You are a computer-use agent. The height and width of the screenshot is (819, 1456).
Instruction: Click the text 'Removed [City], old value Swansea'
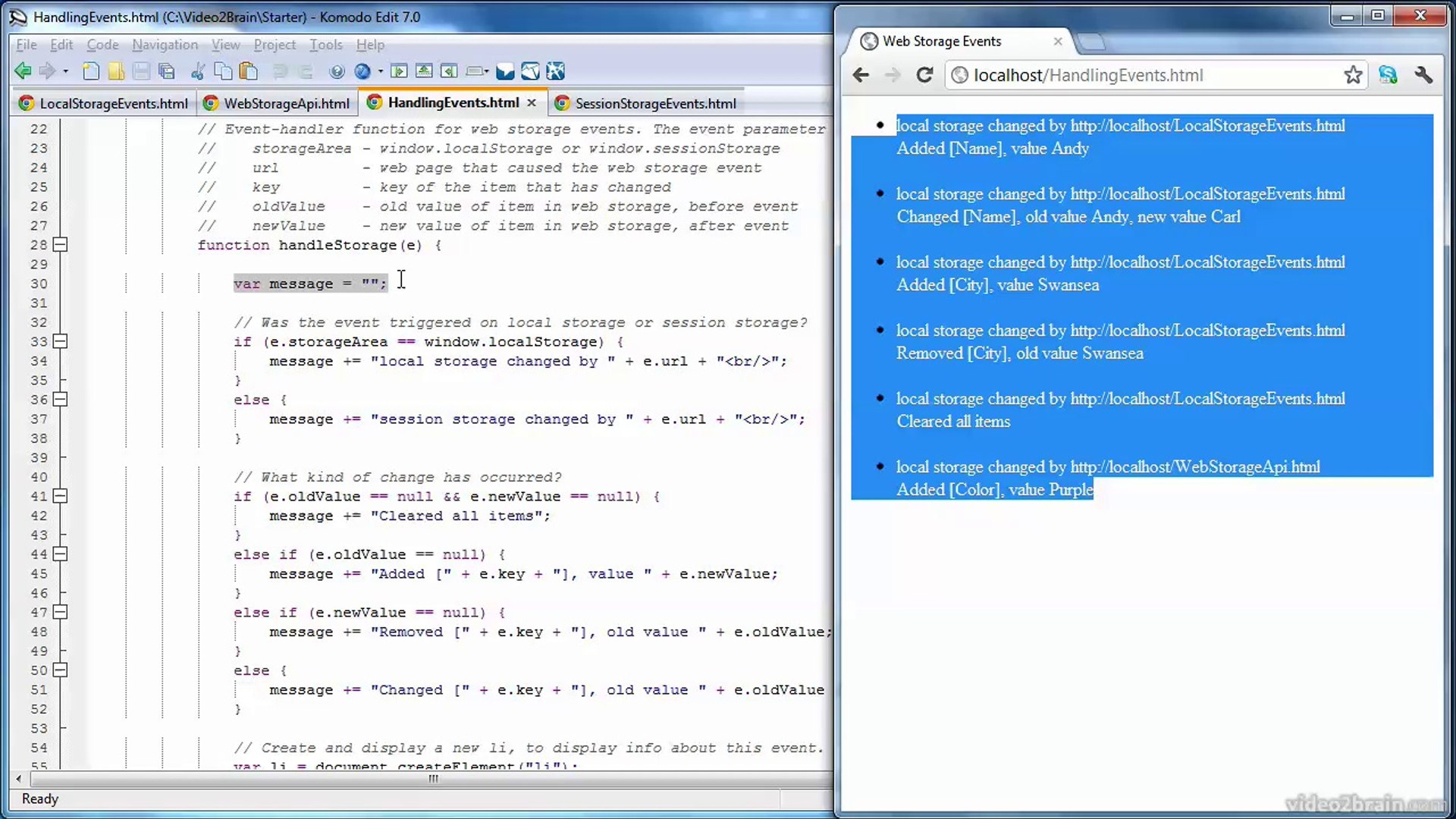point(1020,353)
